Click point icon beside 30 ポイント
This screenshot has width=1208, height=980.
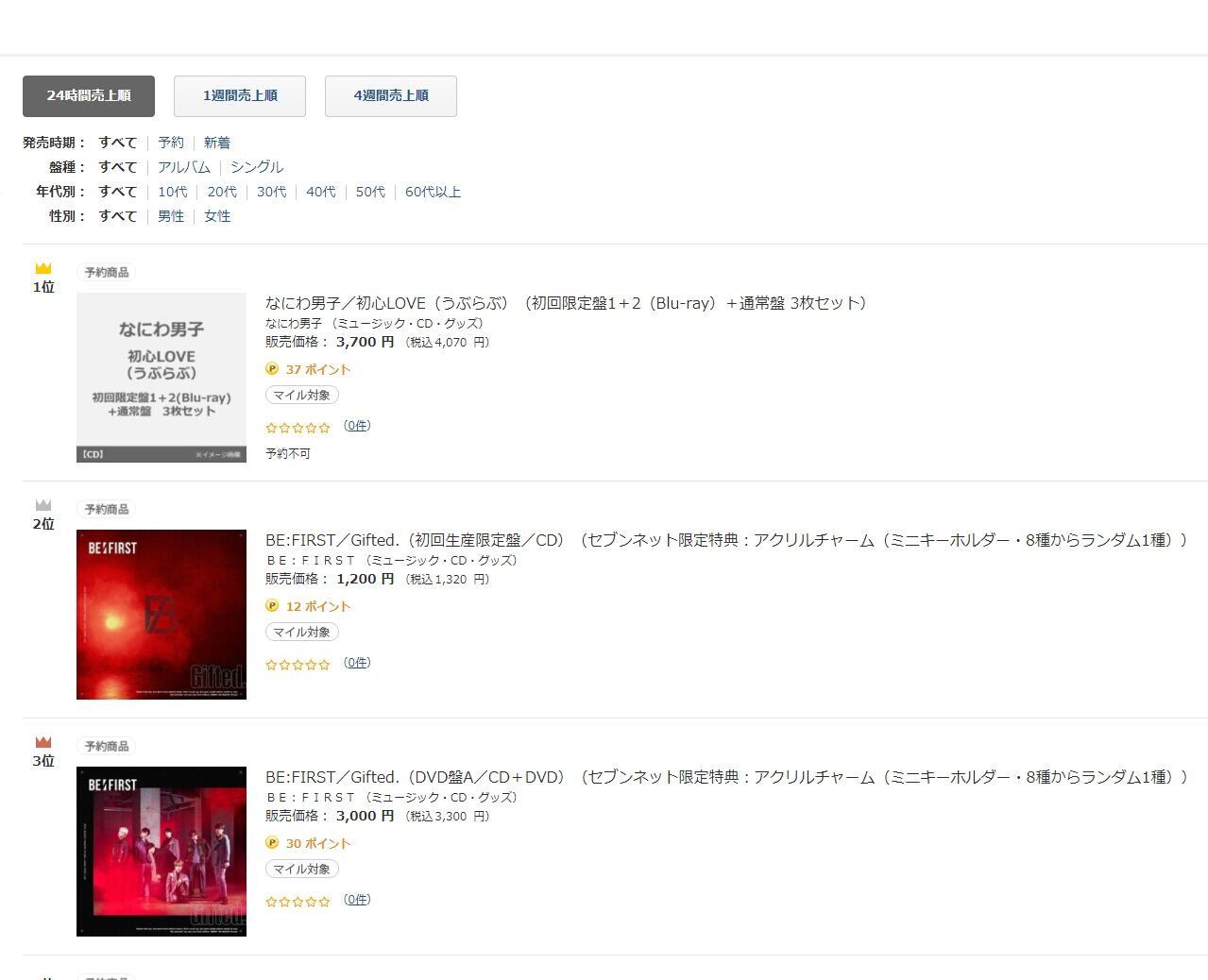pyautogui.click(x=272, y=843)
